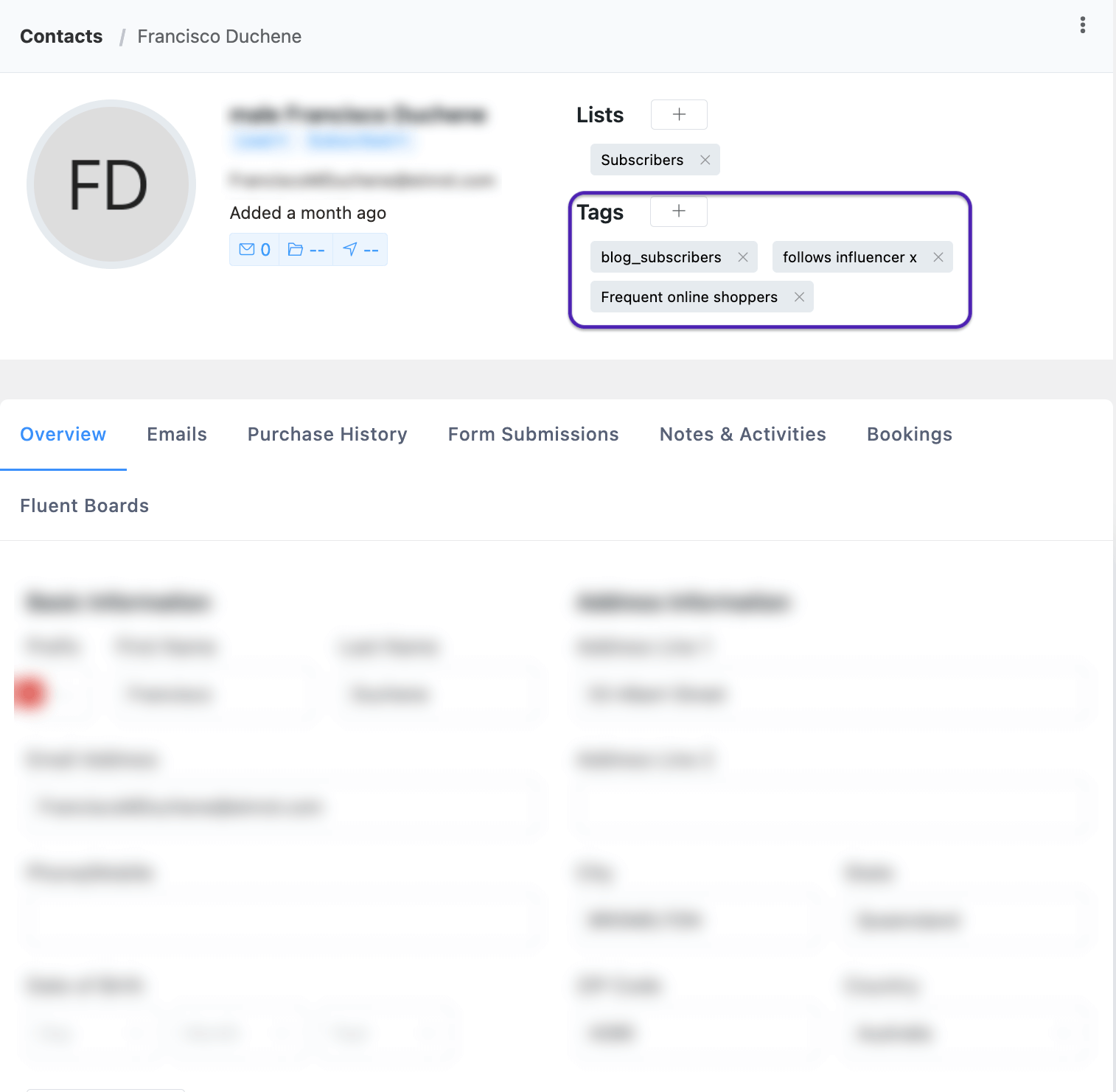The height and width of the screenshot is (1092, 1116).
Task: Open the Fluent Boards tab
Action: [85, 505]
